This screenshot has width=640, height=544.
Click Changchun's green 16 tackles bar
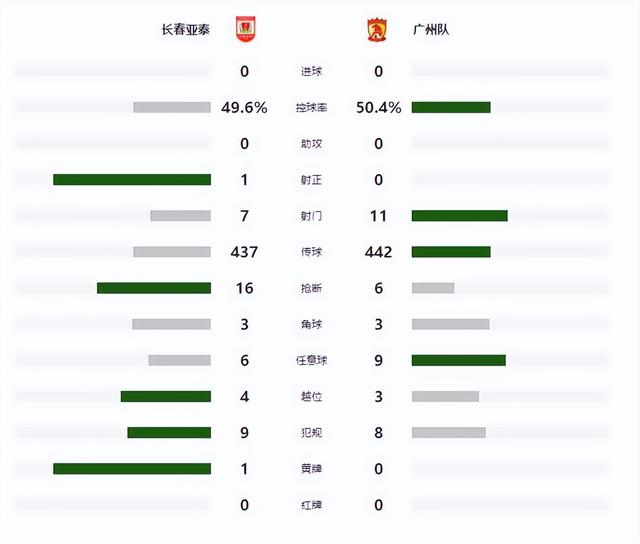tap(154, 288)
